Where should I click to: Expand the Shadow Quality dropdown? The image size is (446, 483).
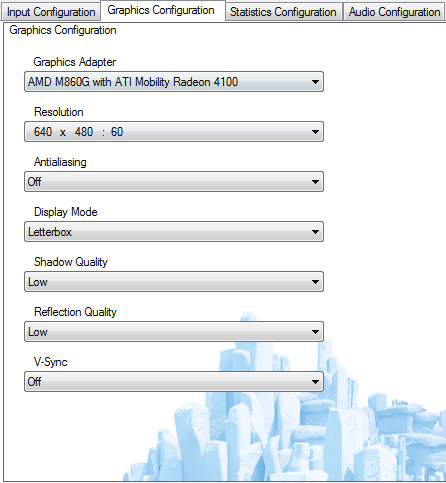(x=174, y=282)
